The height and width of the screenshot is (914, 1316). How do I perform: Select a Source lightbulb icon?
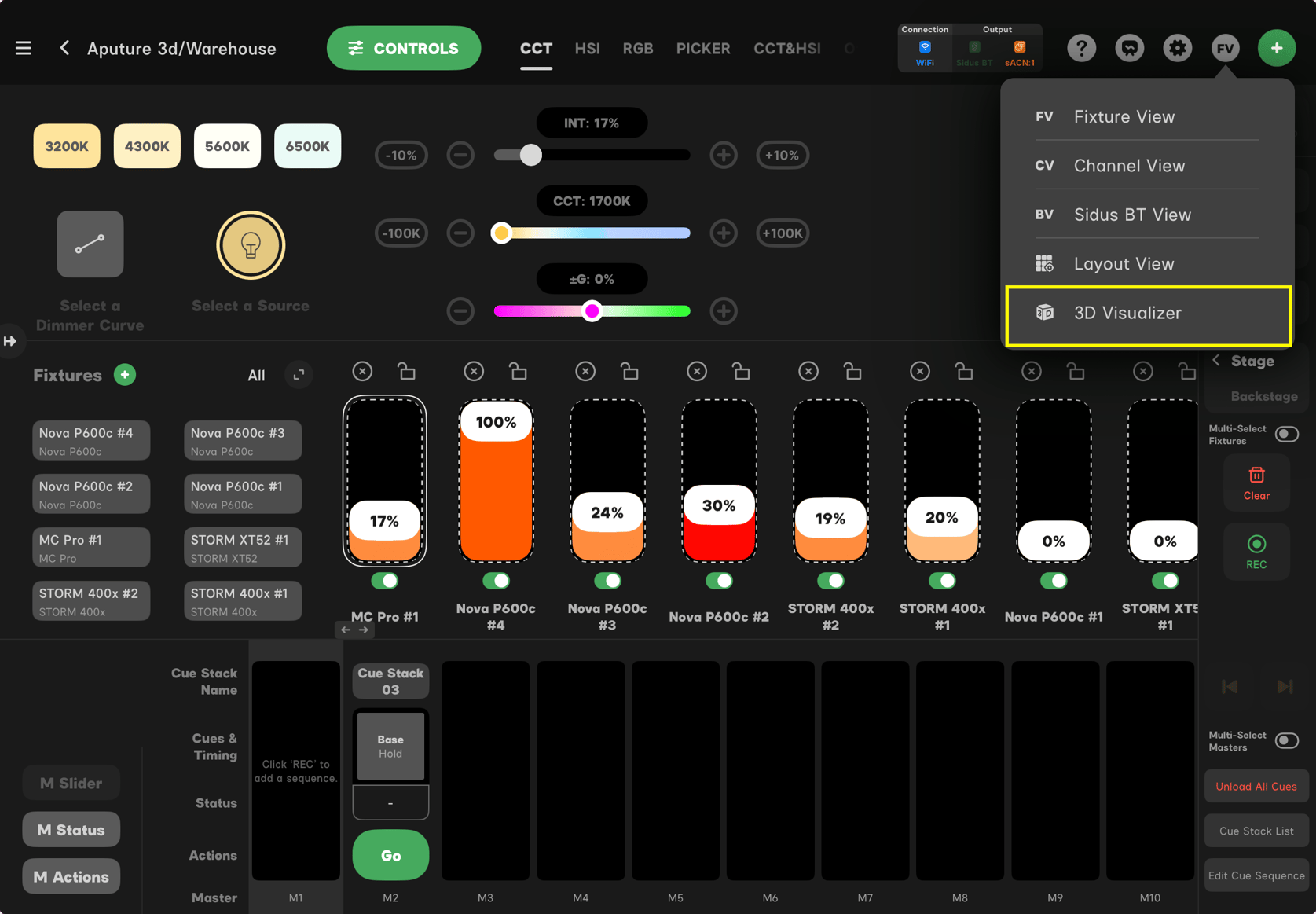click(251, 245)
